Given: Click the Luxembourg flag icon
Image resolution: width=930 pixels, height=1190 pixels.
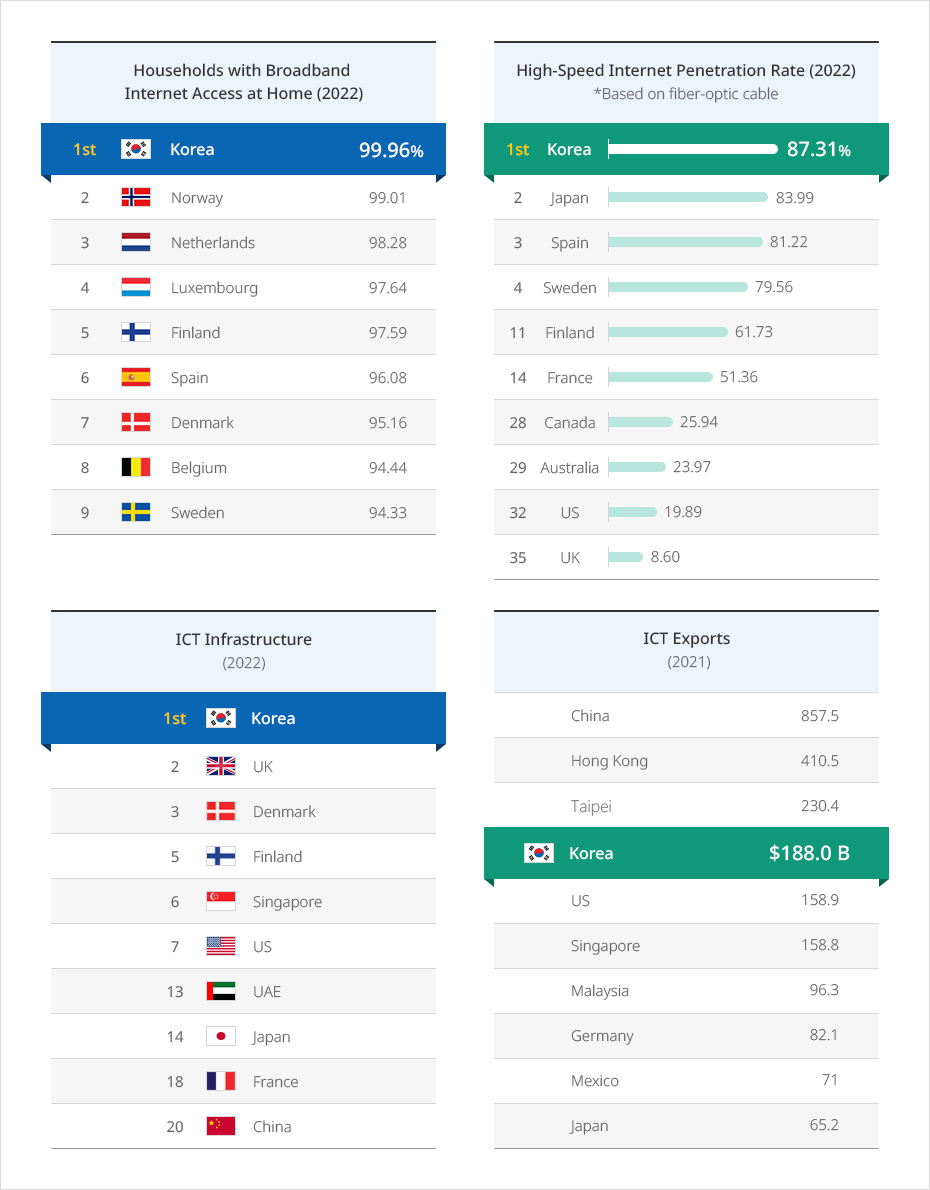Looking at the screenshot, I should [136, 288].
